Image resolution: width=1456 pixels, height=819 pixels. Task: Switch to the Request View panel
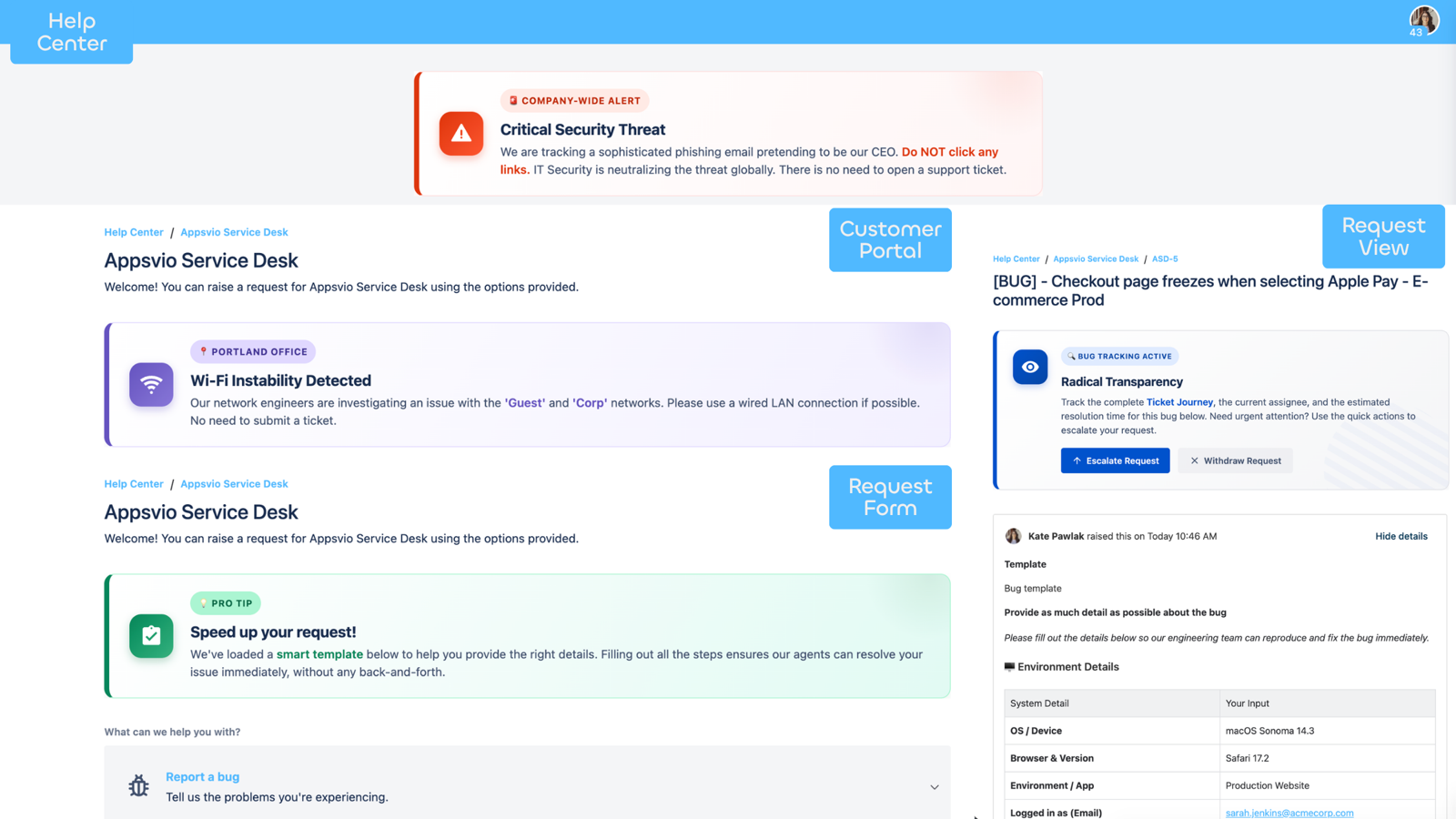[x=1382, y=237]
